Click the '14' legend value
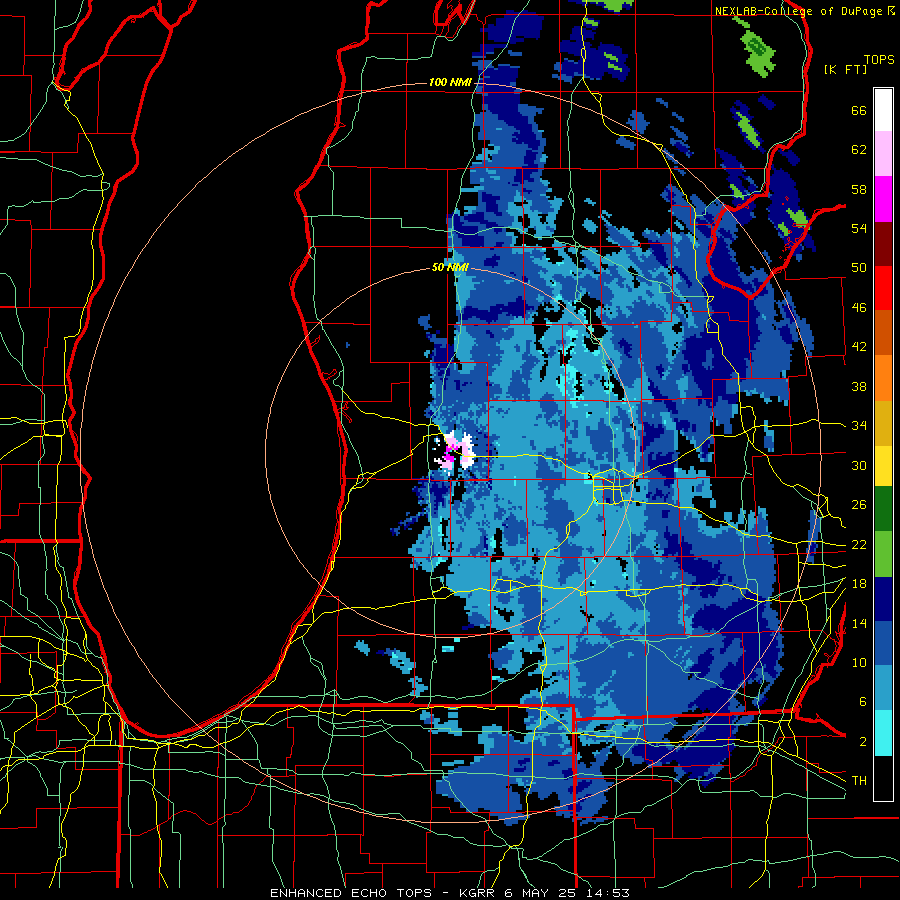This screenshot has width=900, height=900. click(x=859, y=623)
